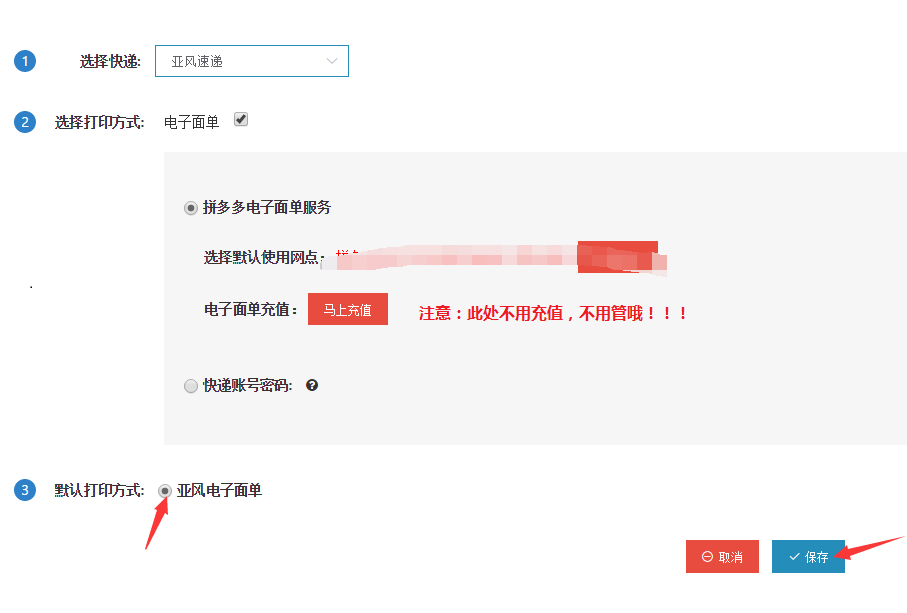Click the 取消 cancel button text
The image size is (907, 613).
tap(731, 557)
